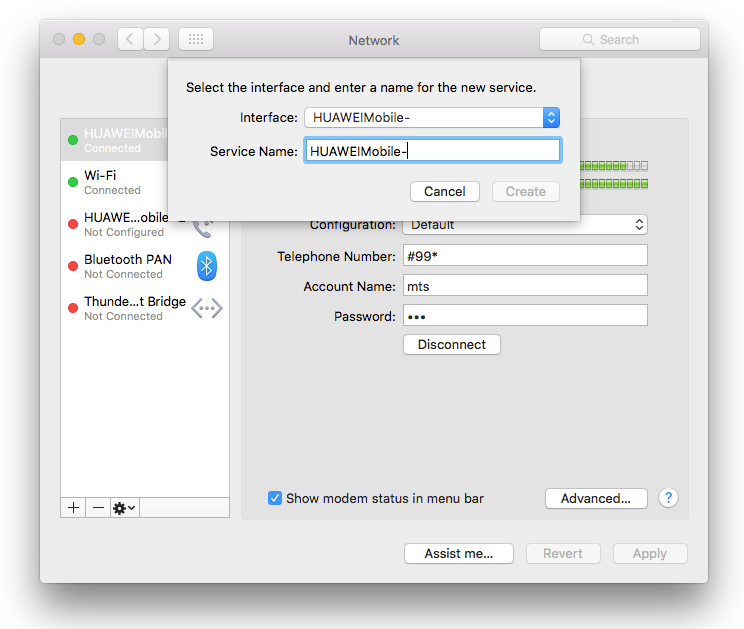Click the green status dot of connected HUAWEIMobile

73,140
